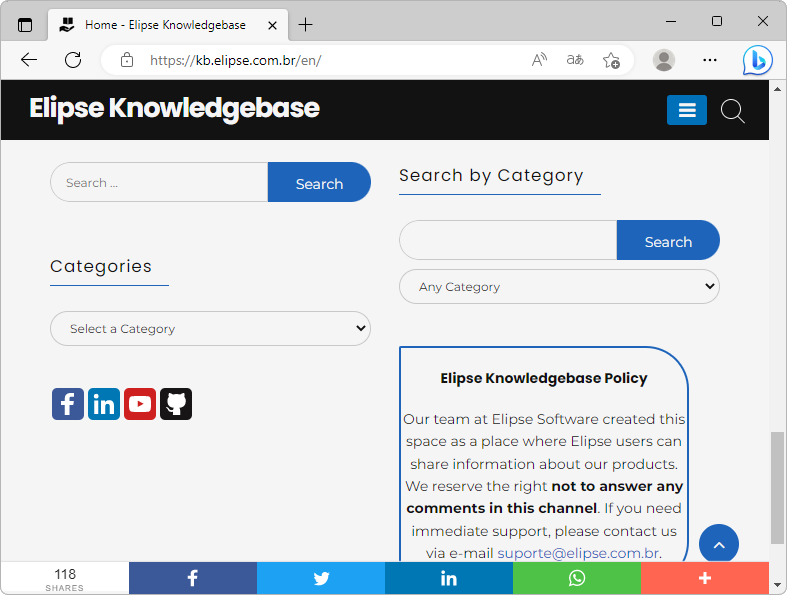Screen dimensions: 787x595
Task: Open the YouTube channel icon
Action: [x=140, y=404]
